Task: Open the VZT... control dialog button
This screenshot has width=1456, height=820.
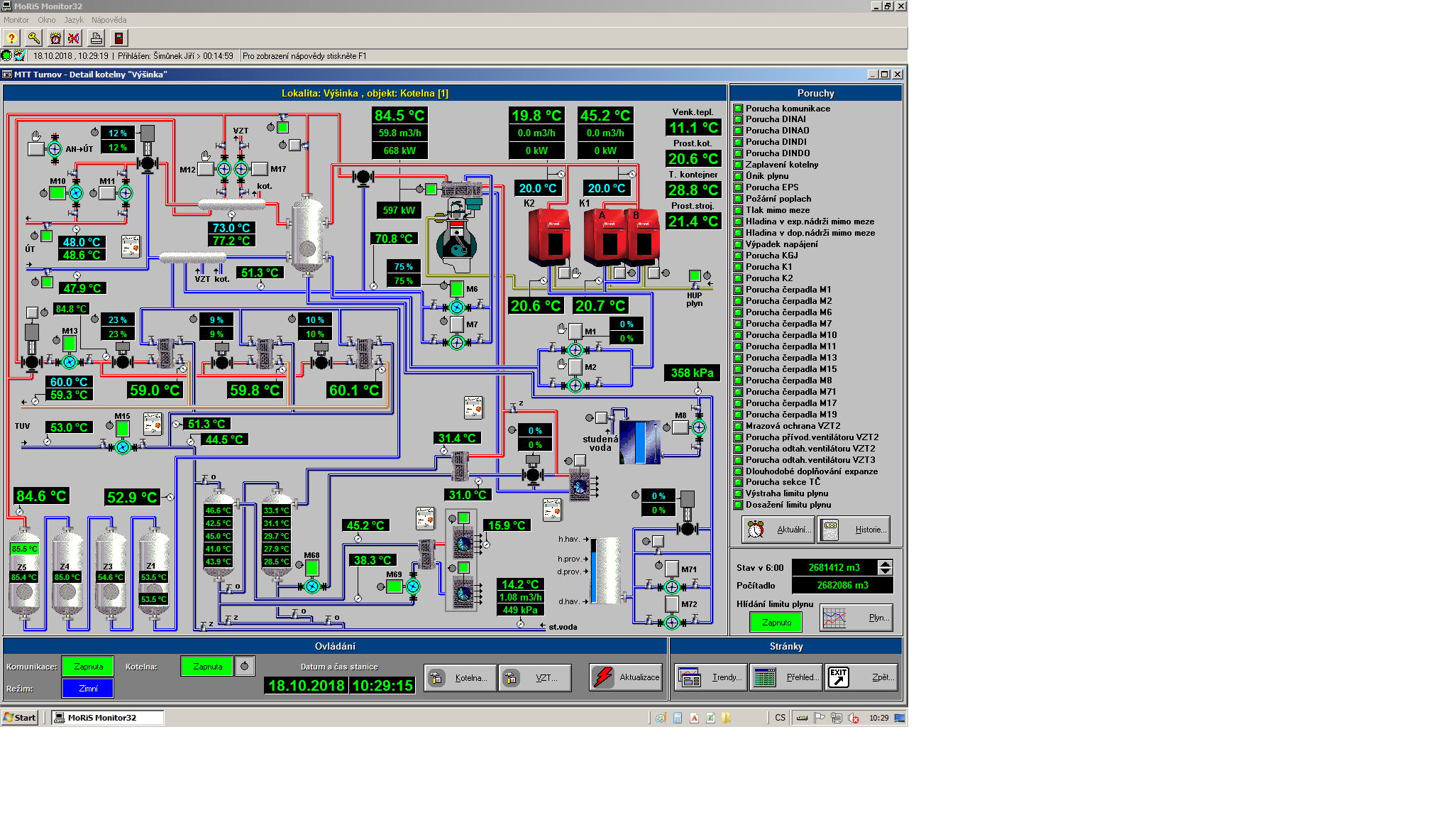Action: point(534,678)
